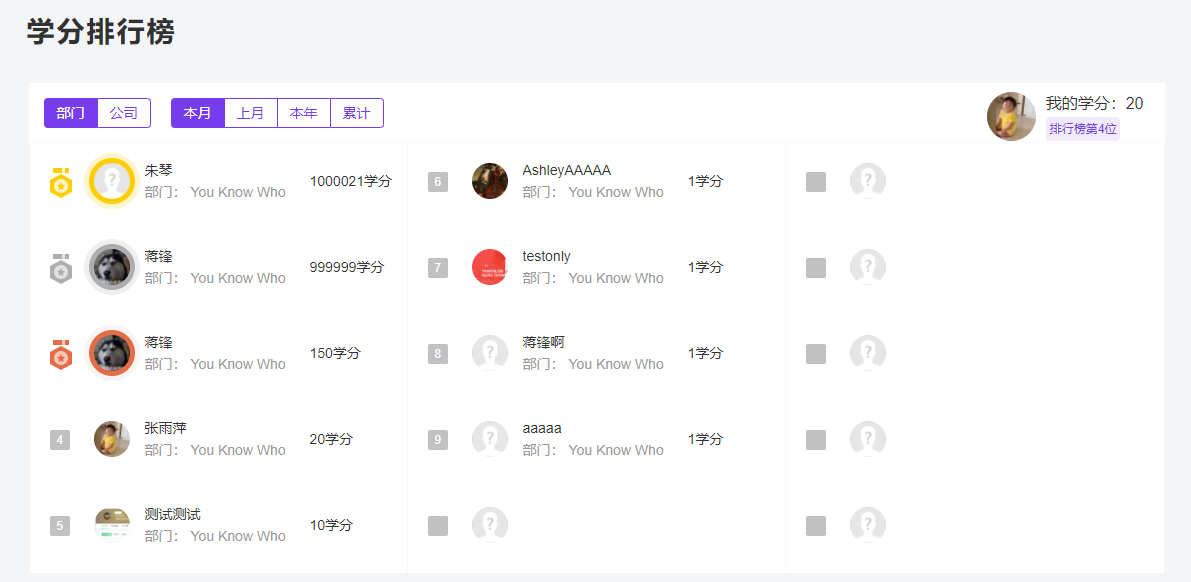
Task: Open husky avatar with 999999学分
Action: click(x=112, y=267)
